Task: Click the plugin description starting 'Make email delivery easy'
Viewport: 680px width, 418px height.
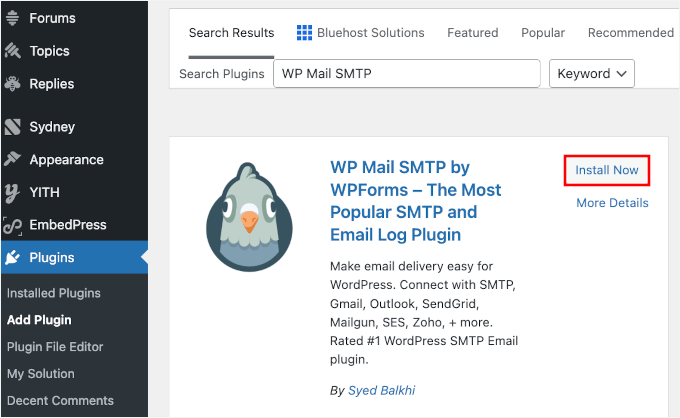Action: tap(424, 313)
